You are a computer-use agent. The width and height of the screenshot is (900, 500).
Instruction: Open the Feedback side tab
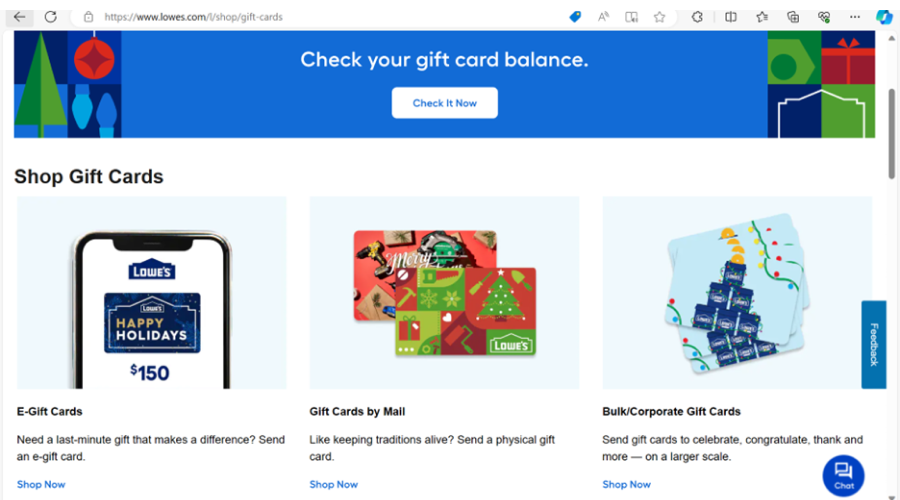click(873, 344)
